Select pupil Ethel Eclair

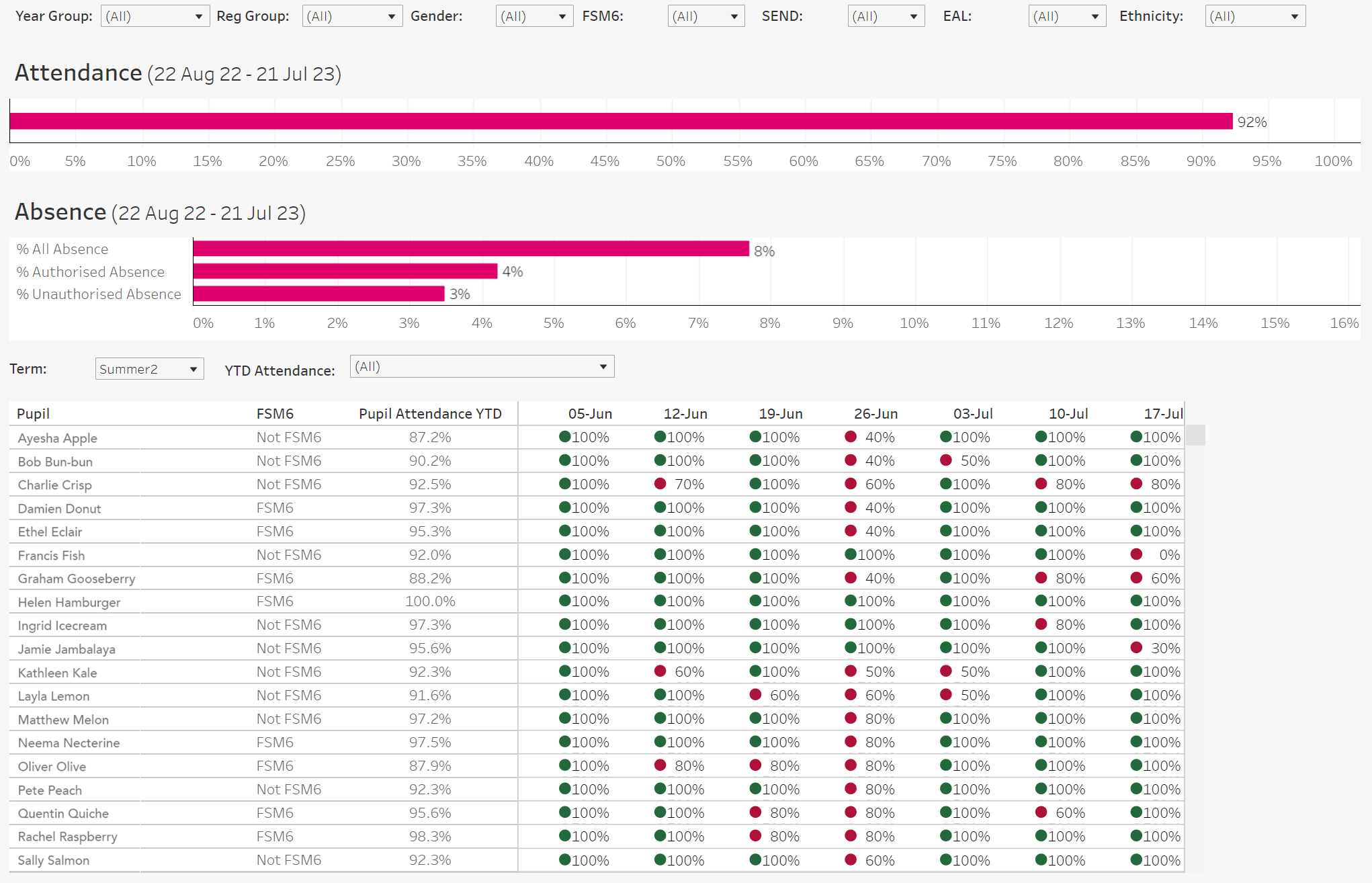click(x=50, y=532)
